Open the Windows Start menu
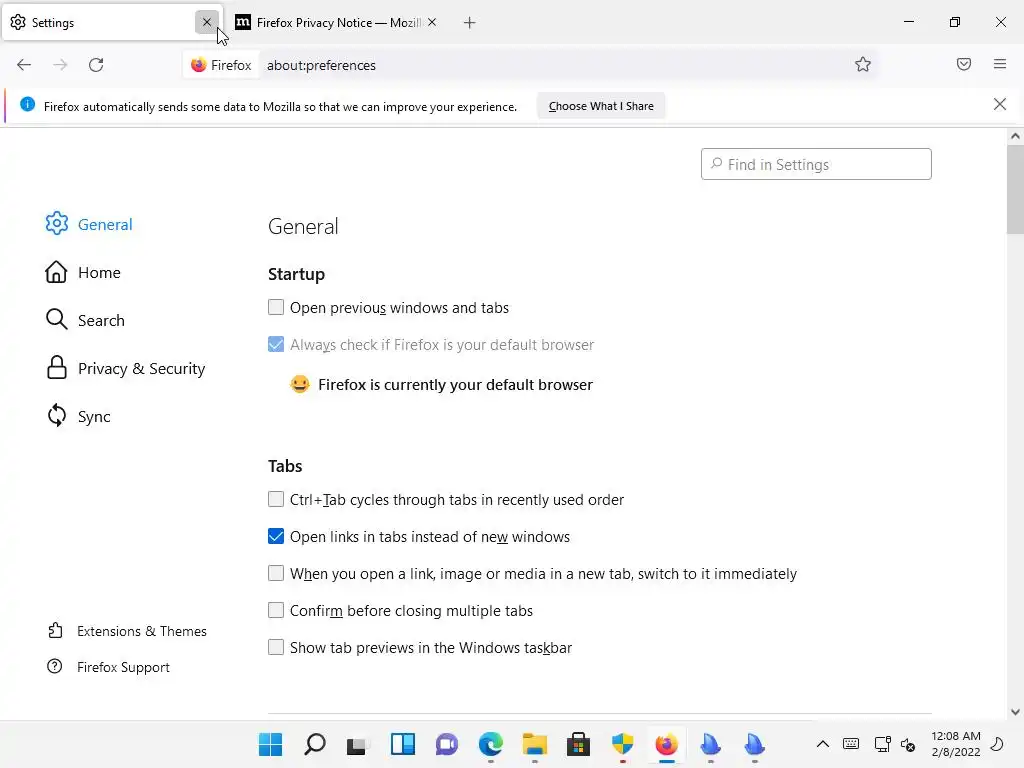Viewport: 1024px width, 768px height. (270, 744)
